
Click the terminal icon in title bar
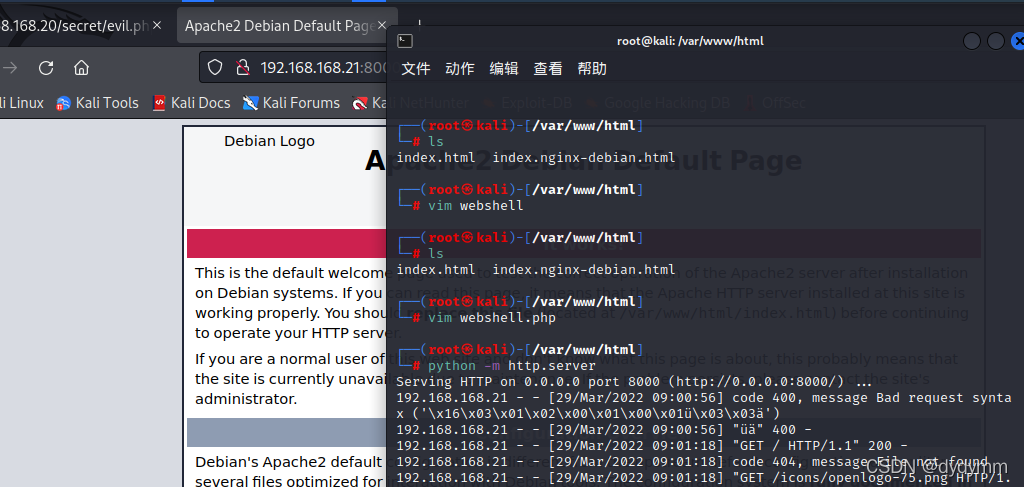pyautogui.click(x=405, y=41)
